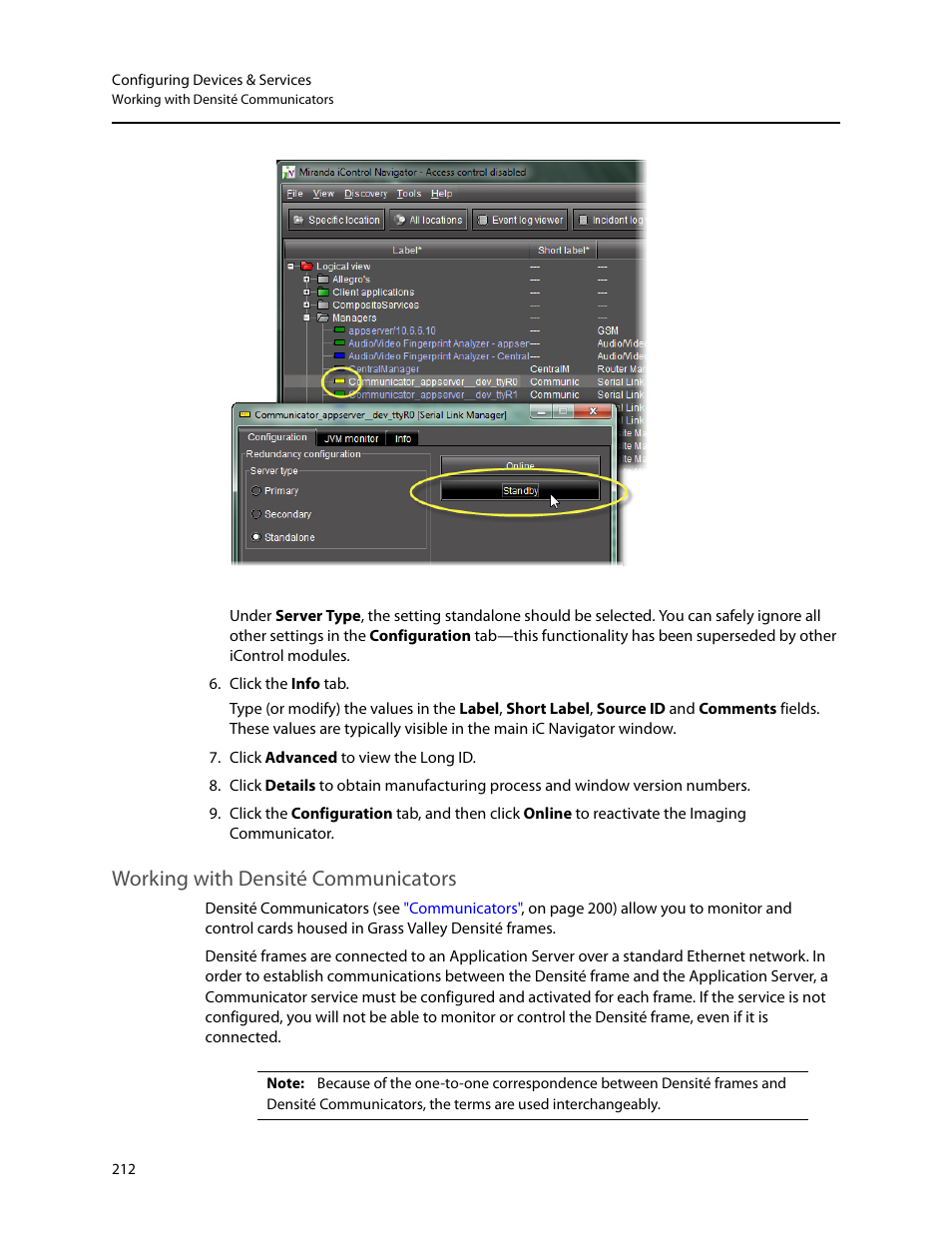Image resolution: width=952 pixels, height=1233 pixels.
Task: Click the All locations toolbar button
Action: (428, 220)
